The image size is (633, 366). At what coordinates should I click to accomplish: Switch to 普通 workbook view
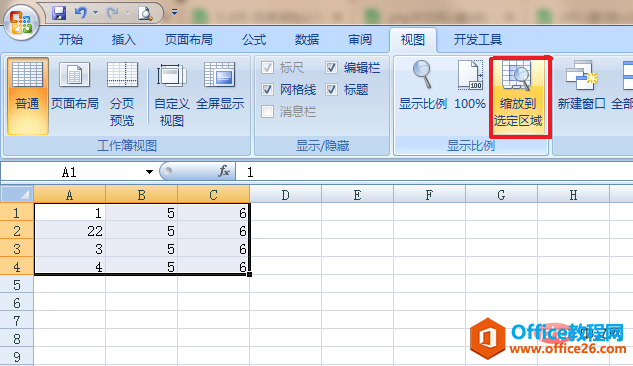click(27, 96)
